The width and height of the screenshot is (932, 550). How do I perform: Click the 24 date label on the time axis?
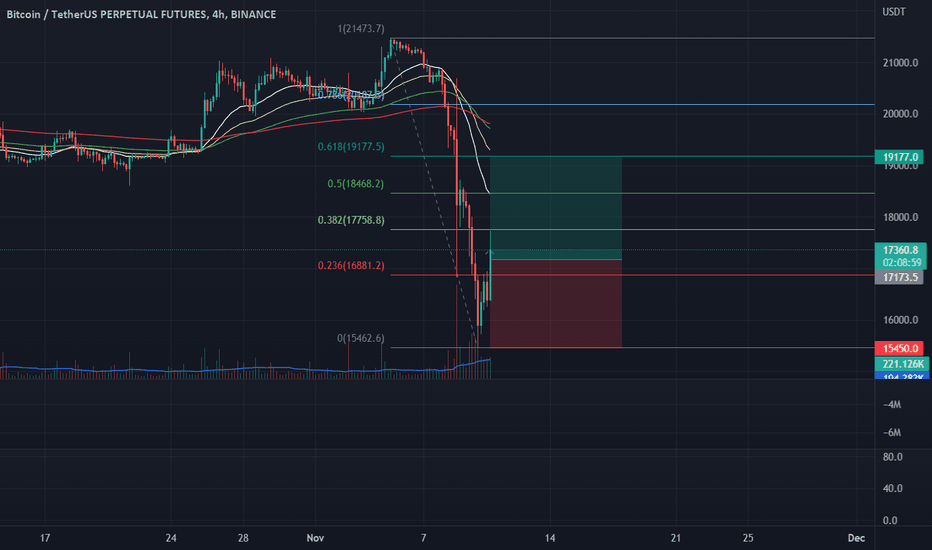pyautogui.click(x=171, y=538)
